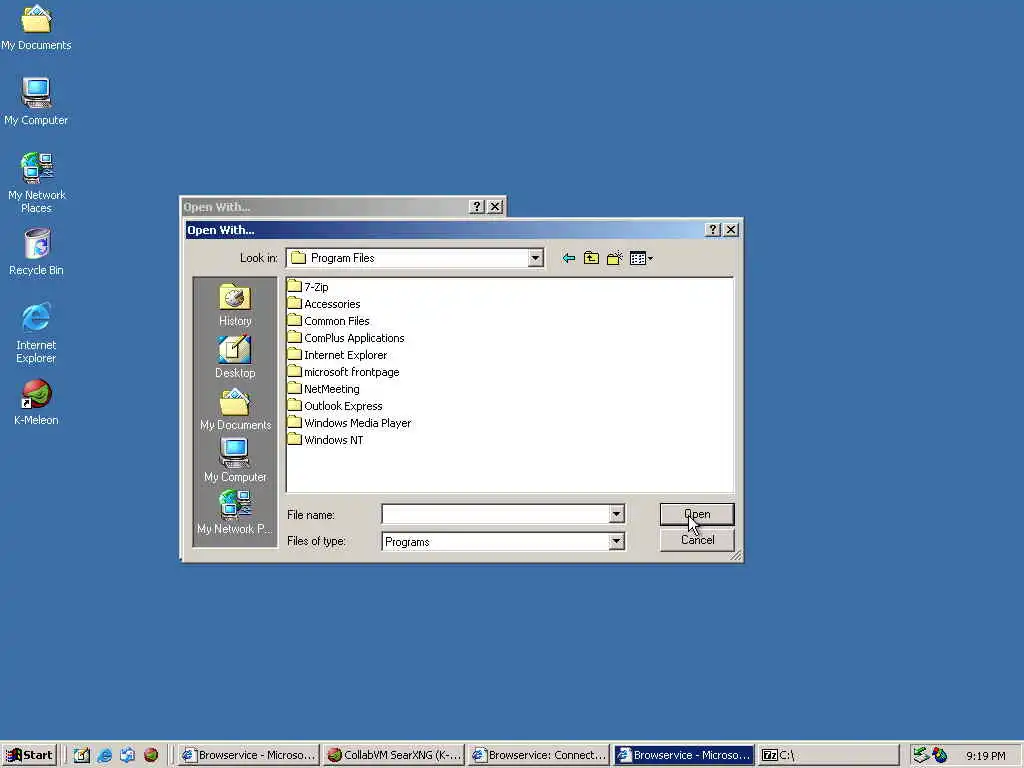The image size is (1024, 768).
Task: Expand the File name dropdown arrow
Action: [616, 515]
